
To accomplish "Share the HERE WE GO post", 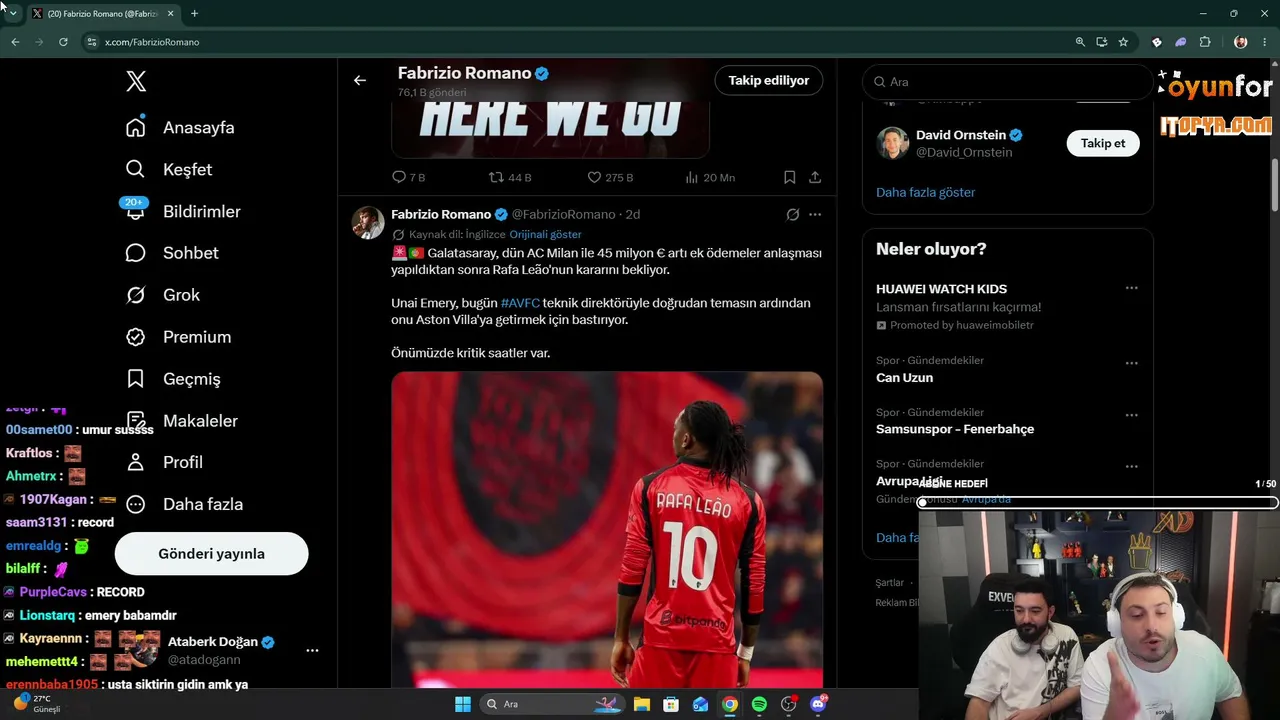I will [x=815, y=177].
